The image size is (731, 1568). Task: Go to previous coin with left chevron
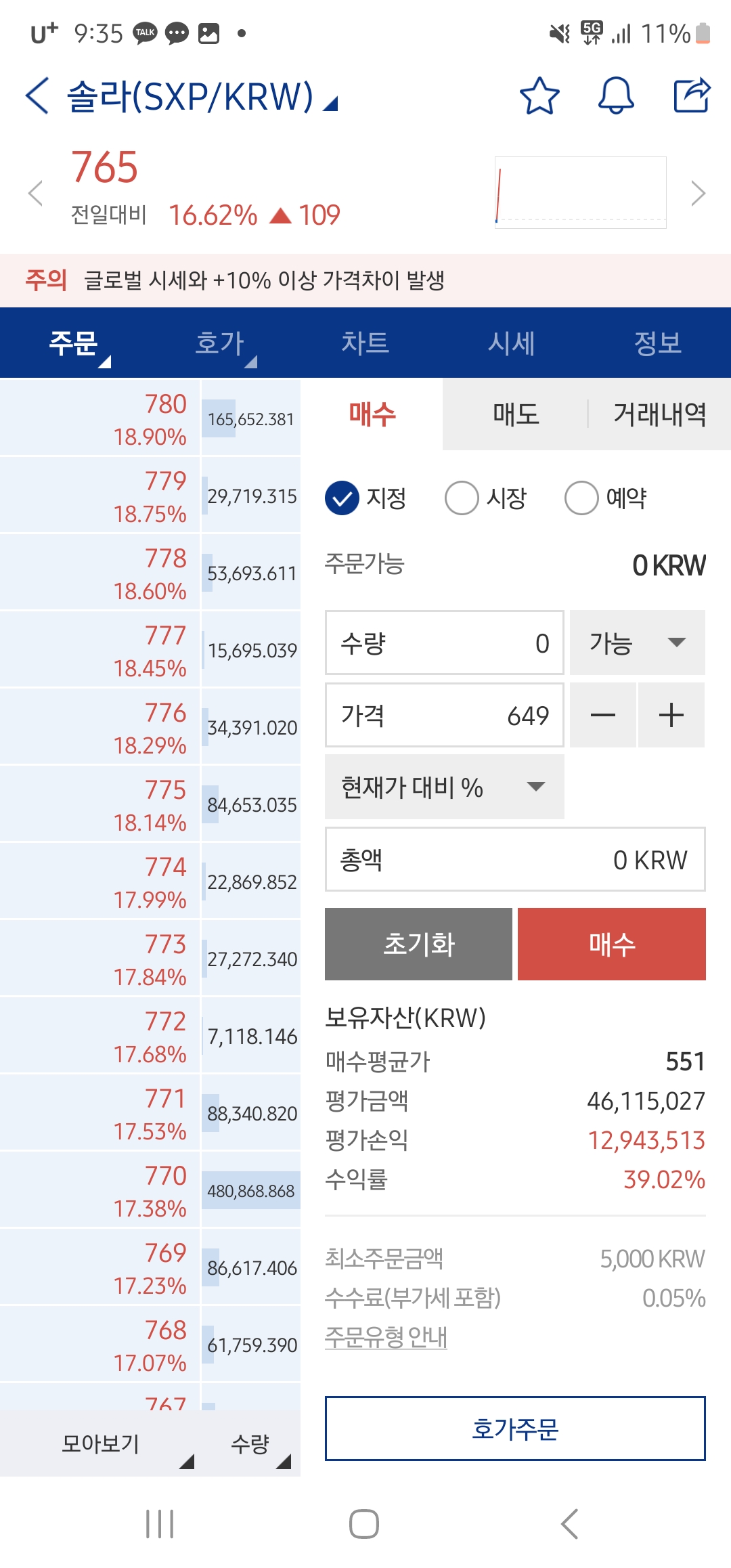point(35,193)
